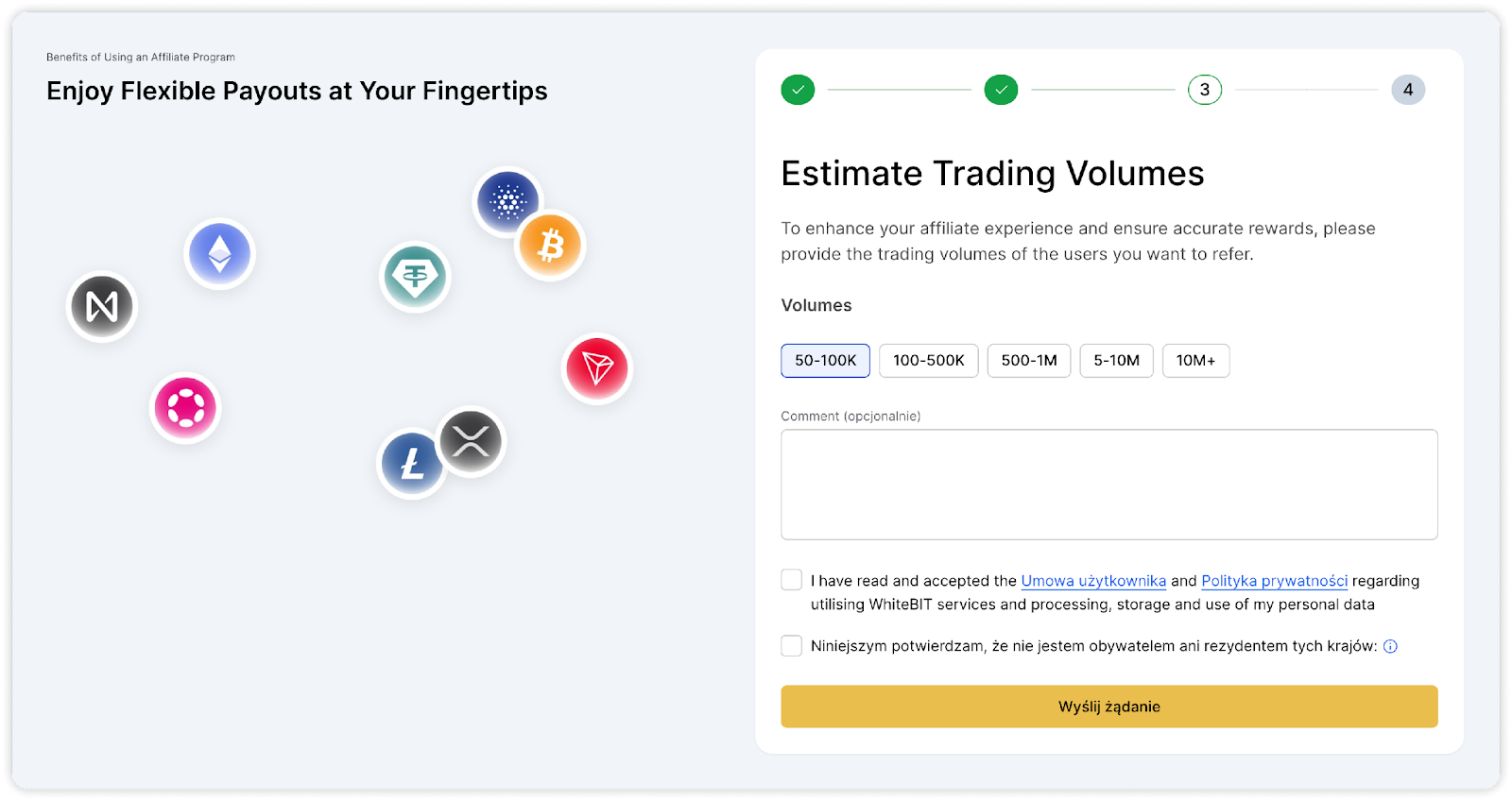Click the Polkadot coin icon
Image resolution: width=1512 pixels, height=801 pixels.
(x=185, y=408)
